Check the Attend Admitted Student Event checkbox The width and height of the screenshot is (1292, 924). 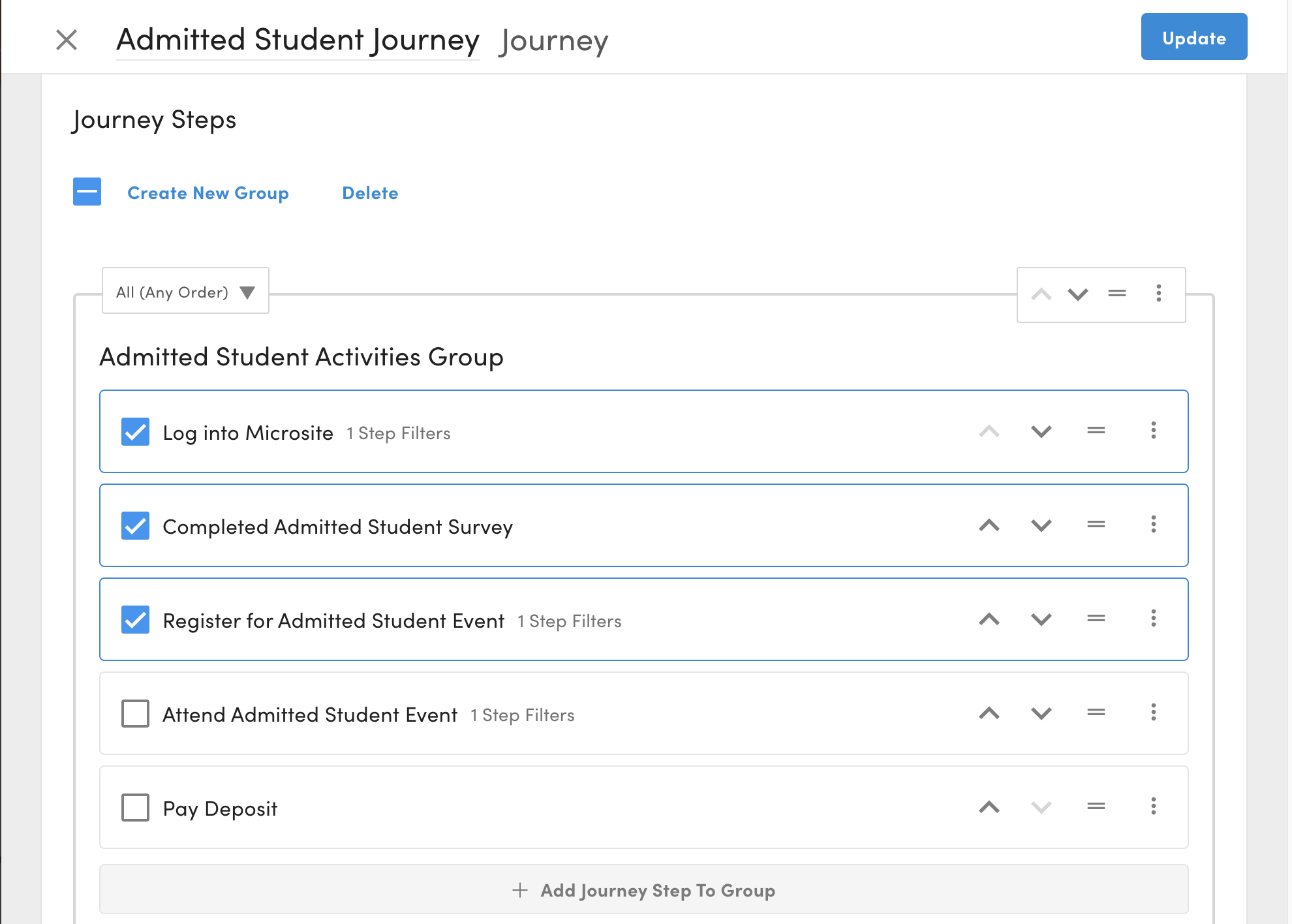135,714
